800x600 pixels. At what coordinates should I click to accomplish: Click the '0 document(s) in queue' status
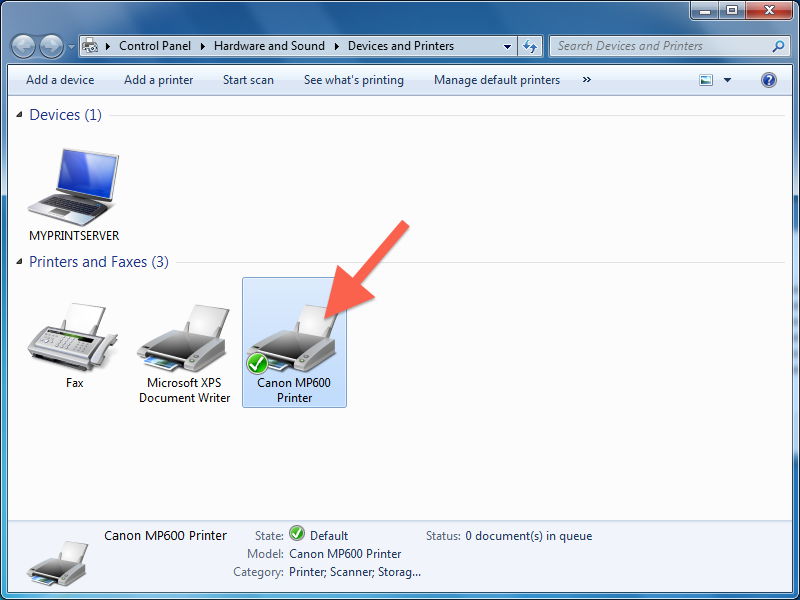click(529, 536)
